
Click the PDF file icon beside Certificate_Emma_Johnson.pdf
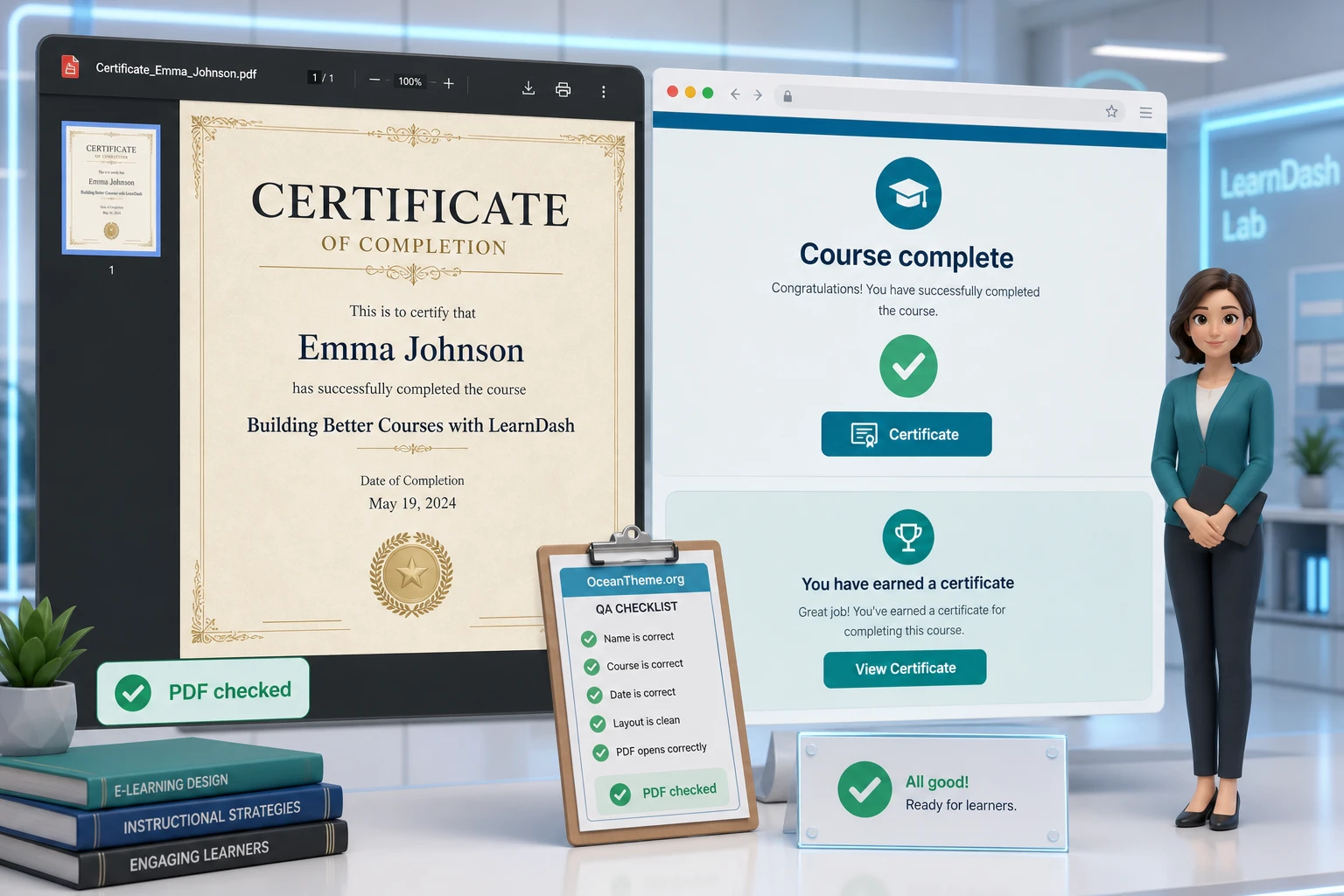(70, 66)
